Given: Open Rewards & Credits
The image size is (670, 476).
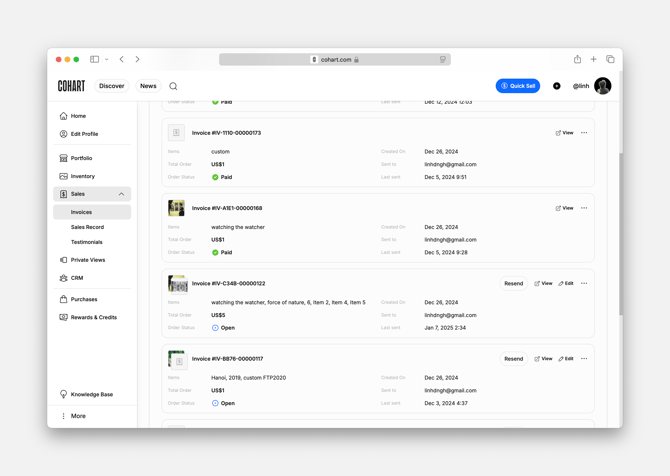Looking at the screenshot, I should [88, 317].
